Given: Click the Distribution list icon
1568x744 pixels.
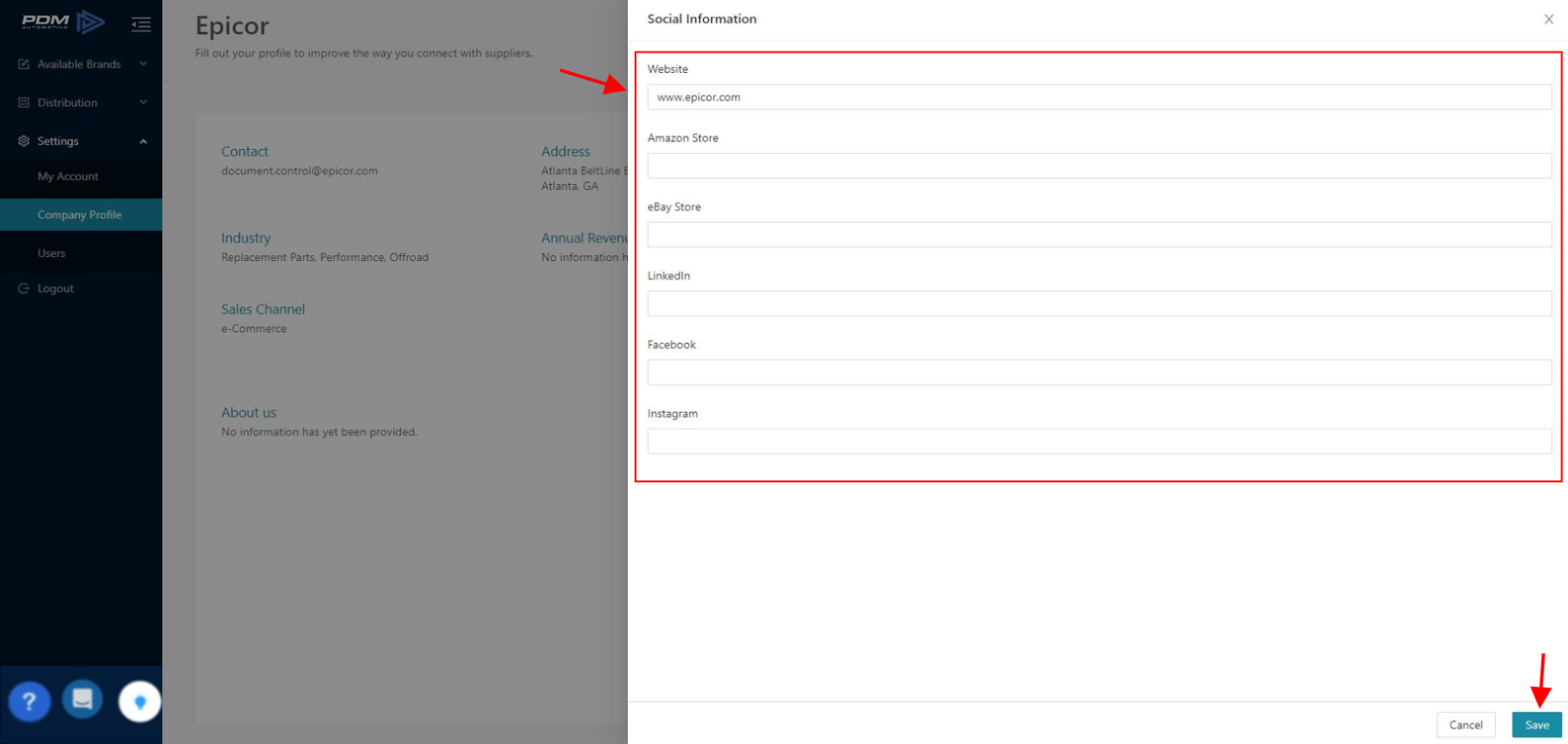Looking at the screenshot, I should [23, 103].
